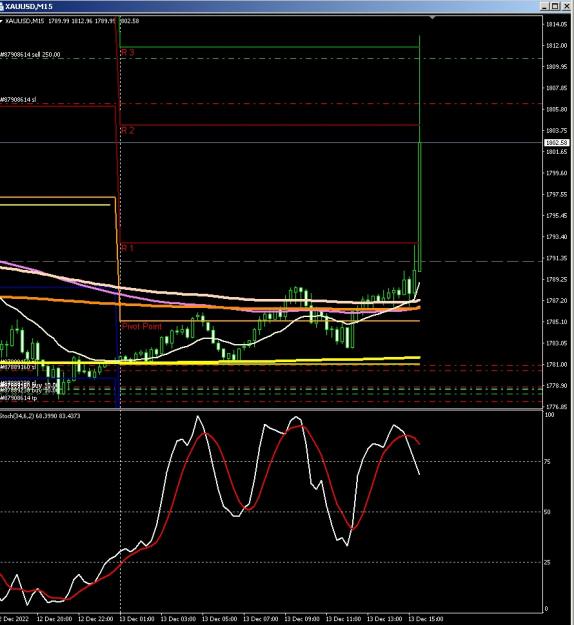Viewport: 574px width, 625px height.
Task: Click the R 3 resistance level label
Action: (x=128, y=52)
